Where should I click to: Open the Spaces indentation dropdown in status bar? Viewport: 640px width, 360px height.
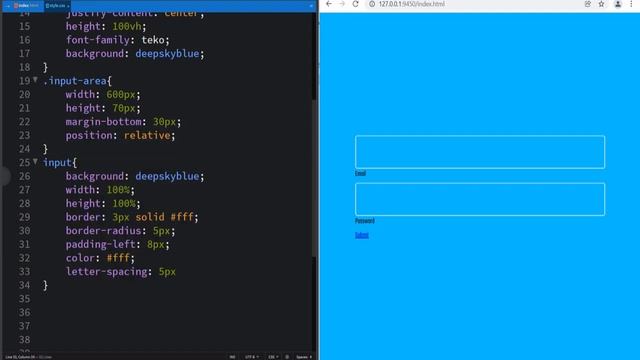304,357
